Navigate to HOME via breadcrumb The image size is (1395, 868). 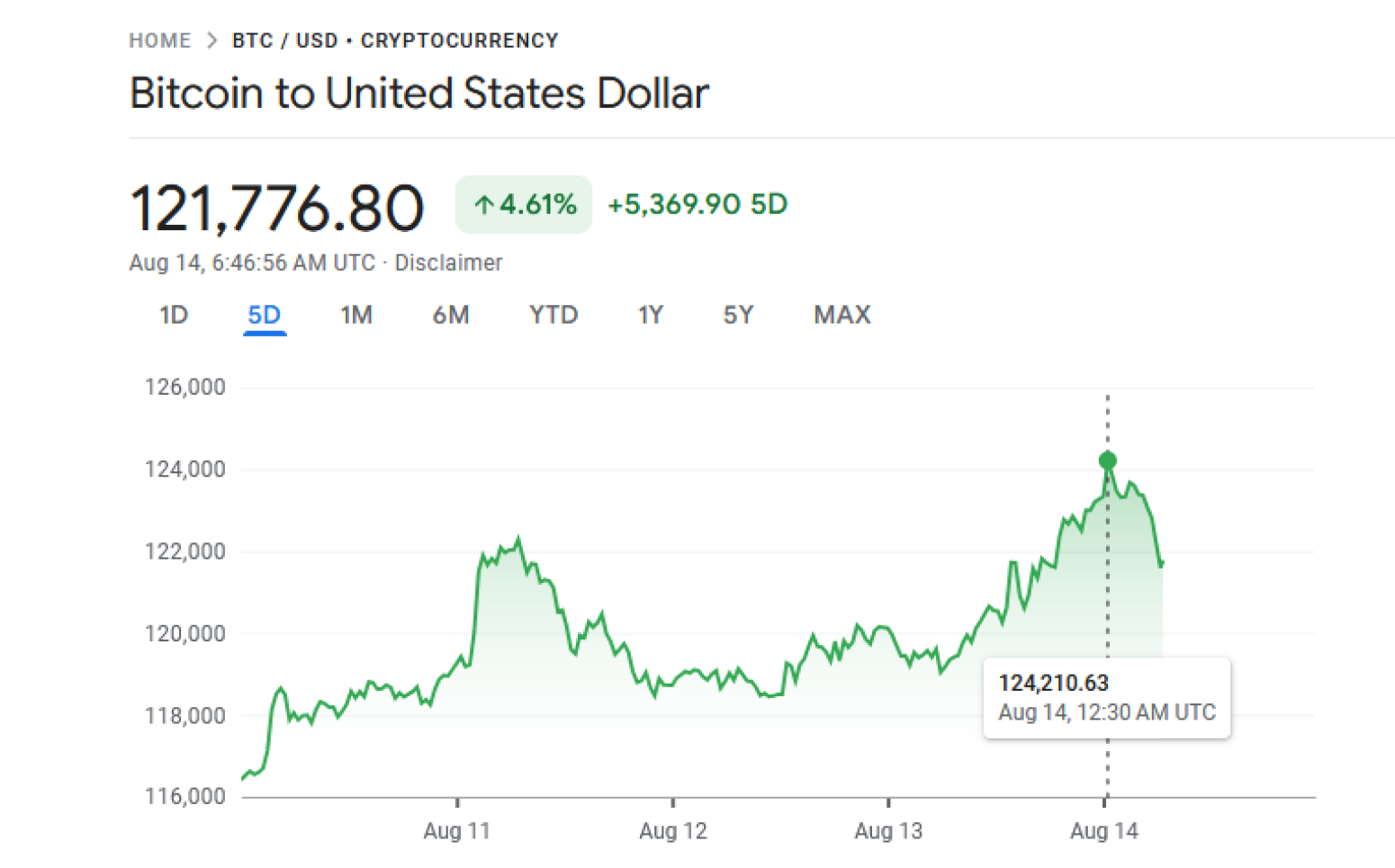159,40
